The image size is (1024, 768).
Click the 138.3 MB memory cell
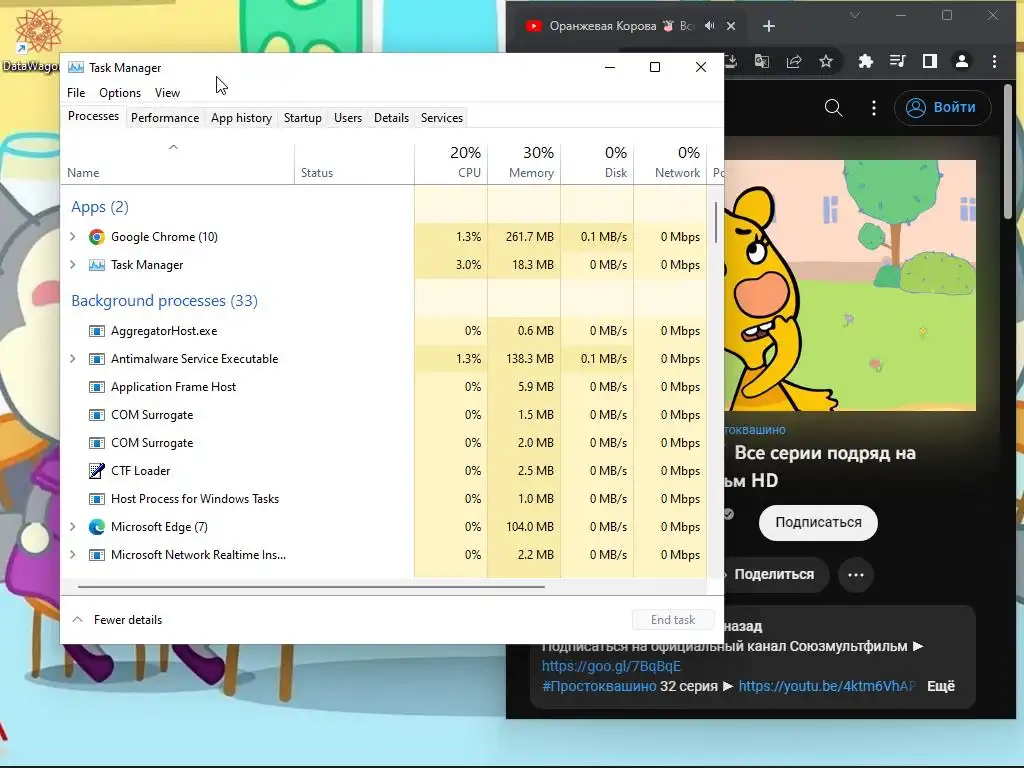[524, 359]
